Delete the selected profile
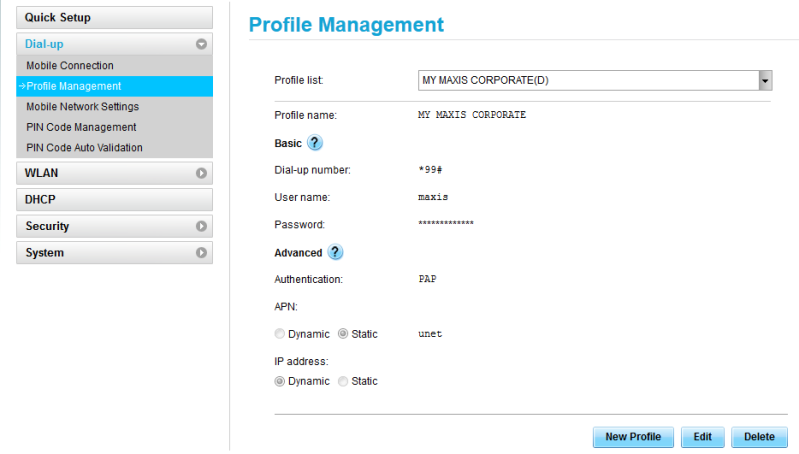 pyautogui.click(x=759, y=437)
